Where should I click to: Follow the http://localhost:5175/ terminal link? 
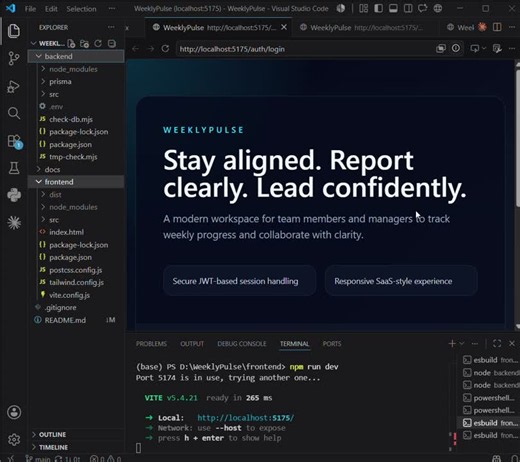[x=246, y=418]
